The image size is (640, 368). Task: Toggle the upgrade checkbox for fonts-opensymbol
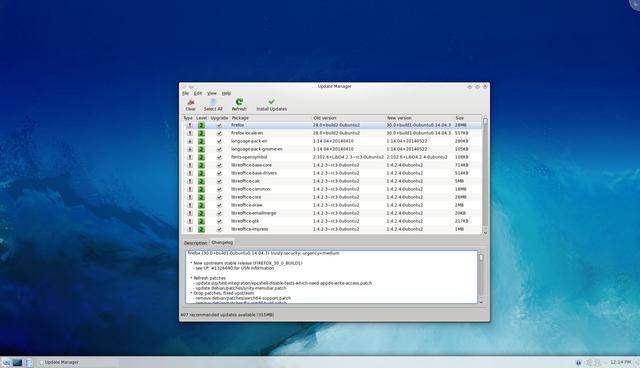(219, 157)
